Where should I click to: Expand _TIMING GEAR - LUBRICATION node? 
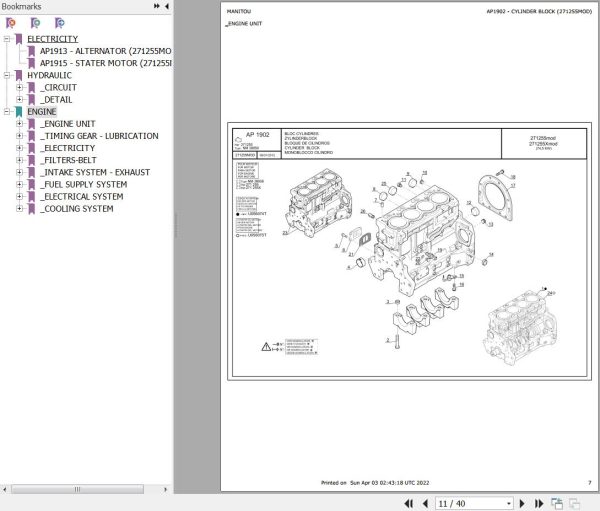[x=19, y=136]
